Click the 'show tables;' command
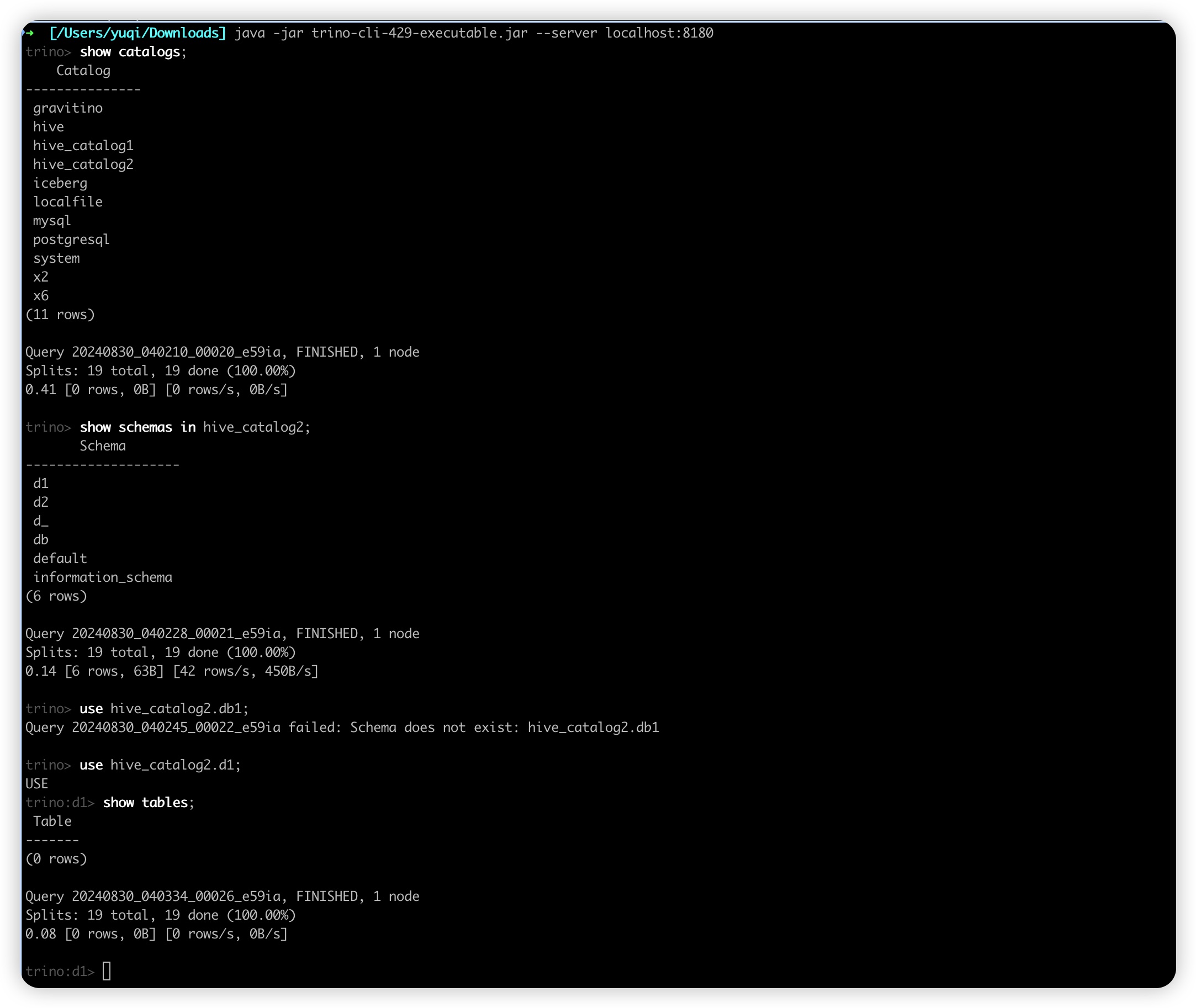Screen dimensions: 1196x1008 click(149, 802)
